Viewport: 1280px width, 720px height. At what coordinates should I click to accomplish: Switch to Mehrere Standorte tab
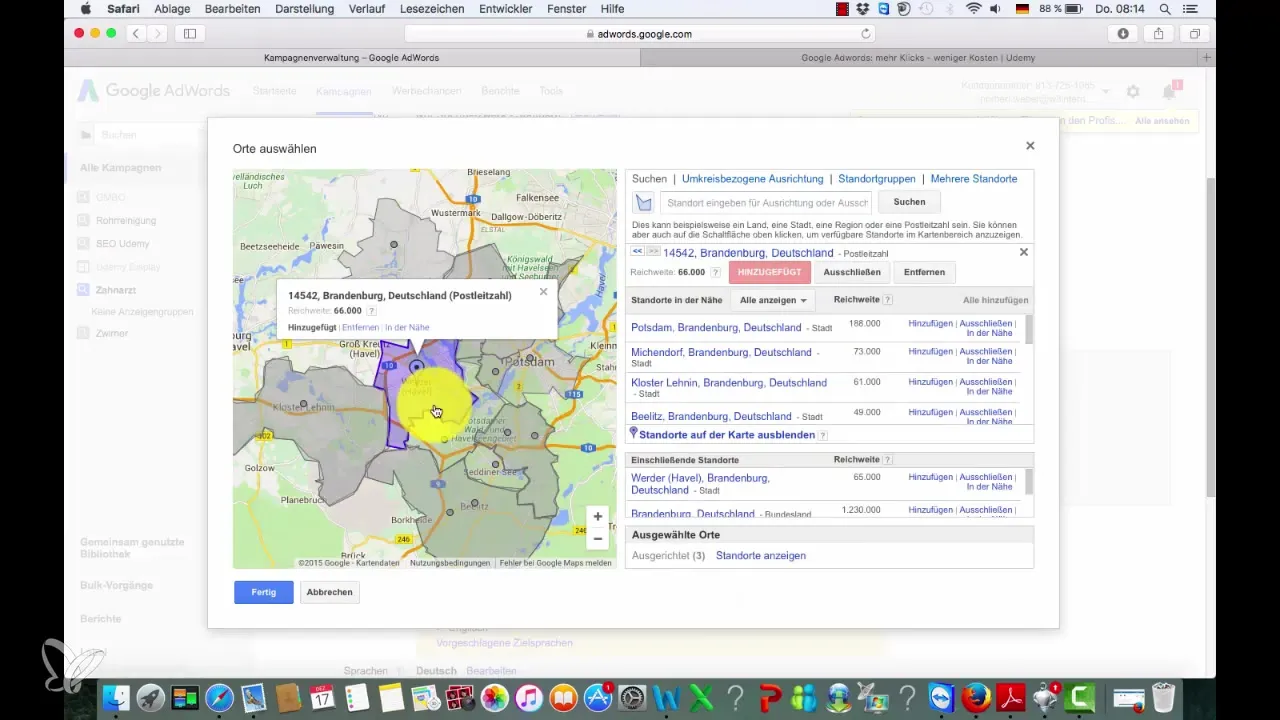click(974, 179)
